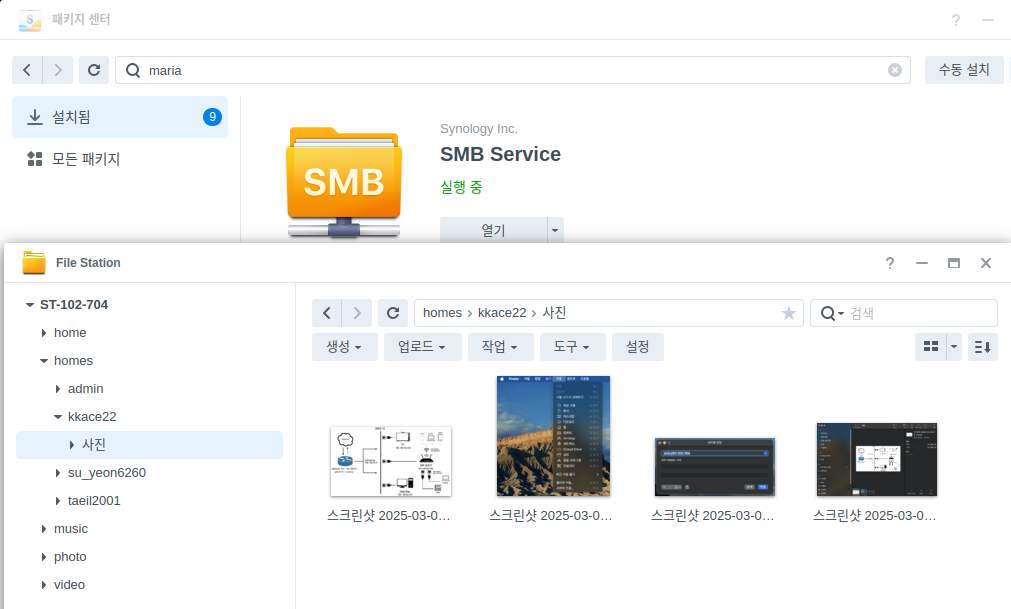Image resolution: width=1011 pixels, height=609 pixels.
Task: Refresh the Package Center list
Action: pos(94,70)
